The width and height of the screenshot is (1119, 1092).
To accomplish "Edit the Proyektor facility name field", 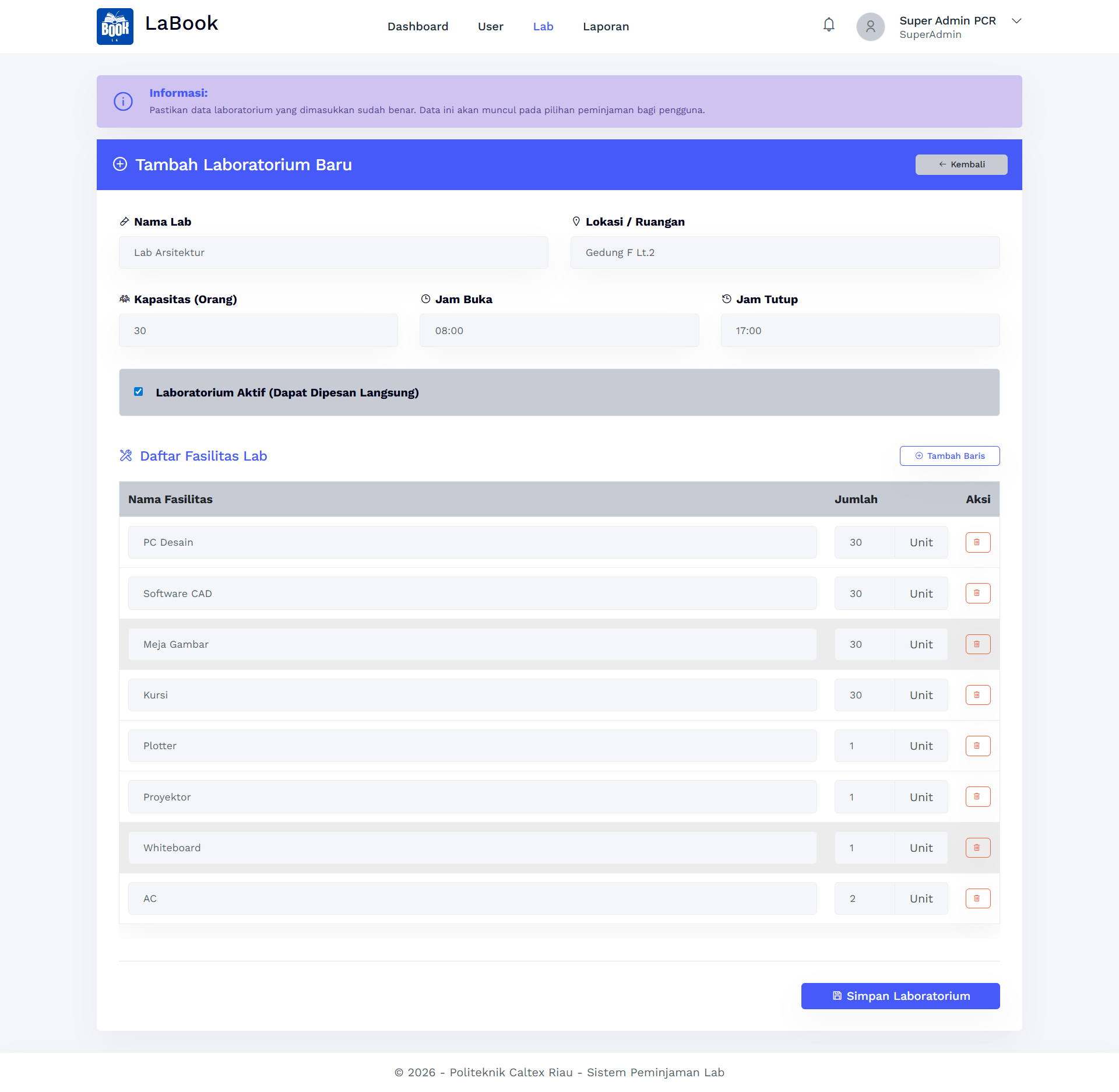I will point(472,797).
